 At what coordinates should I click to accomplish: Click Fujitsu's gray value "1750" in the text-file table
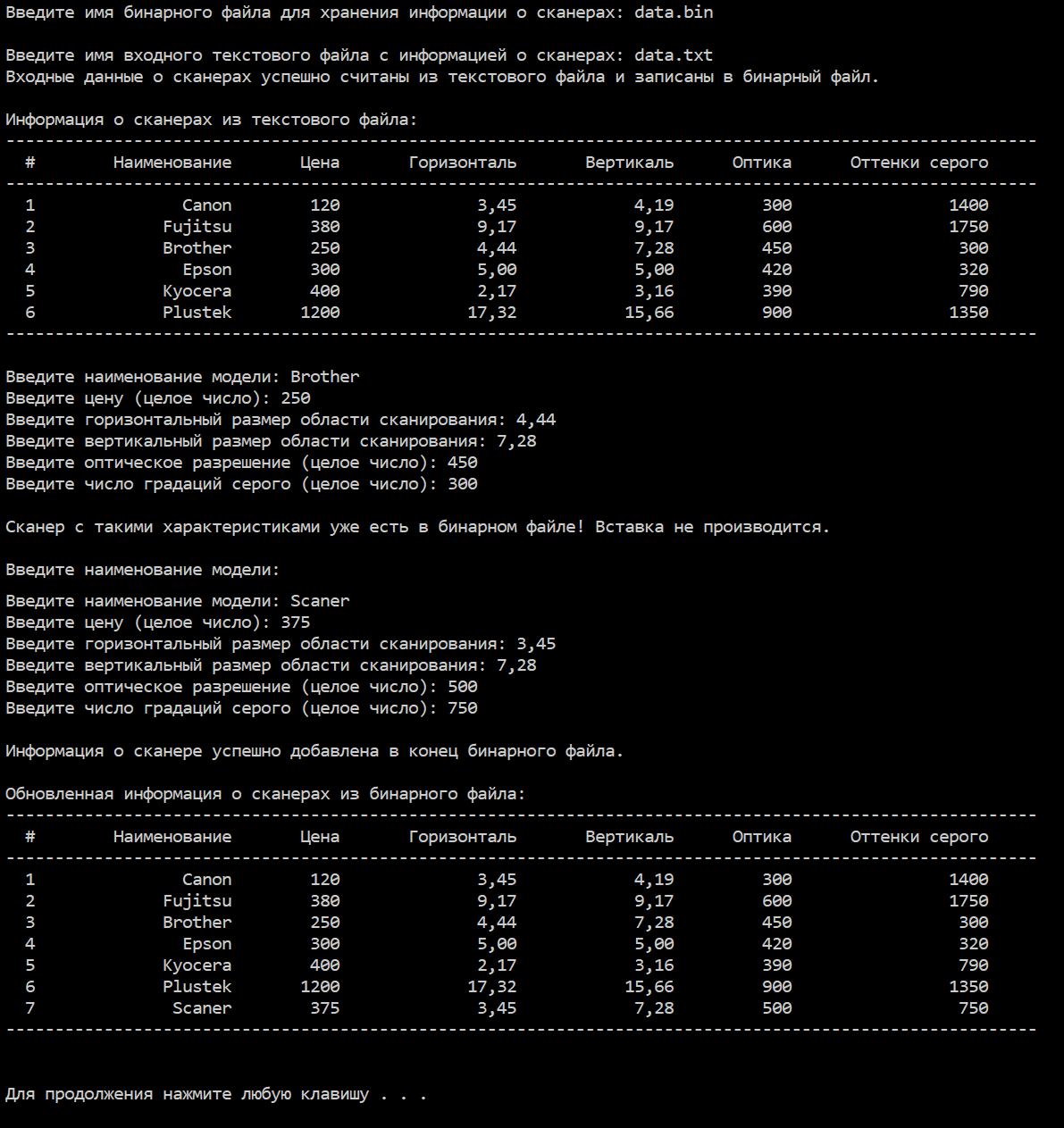[x=968, y=227]
